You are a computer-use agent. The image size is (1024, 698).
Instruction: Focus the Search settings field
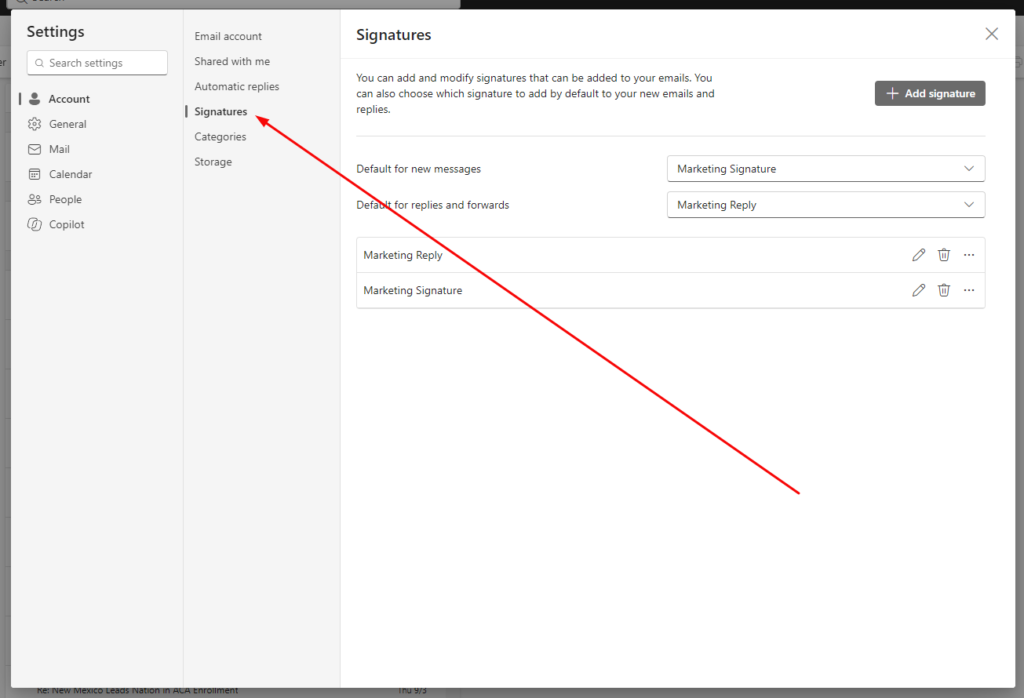point(97,63)
